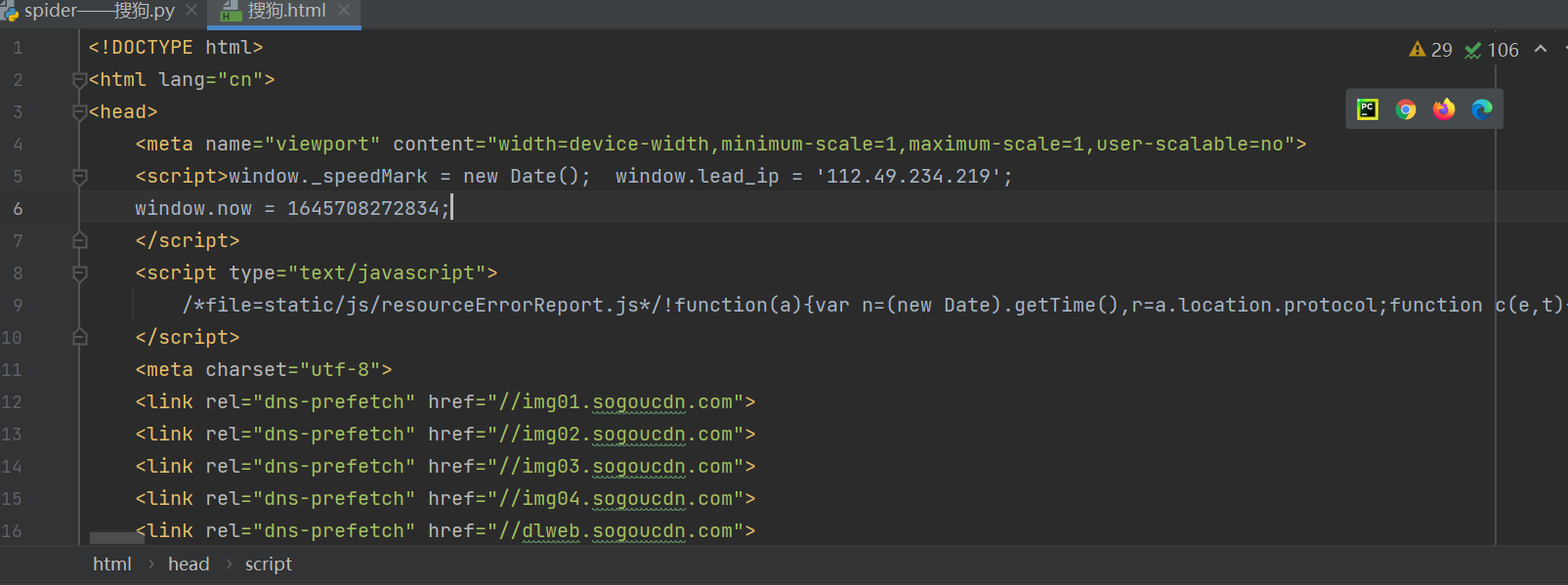Click the head breadcrumb
The image size is (1568, 585).
[189, 564]
